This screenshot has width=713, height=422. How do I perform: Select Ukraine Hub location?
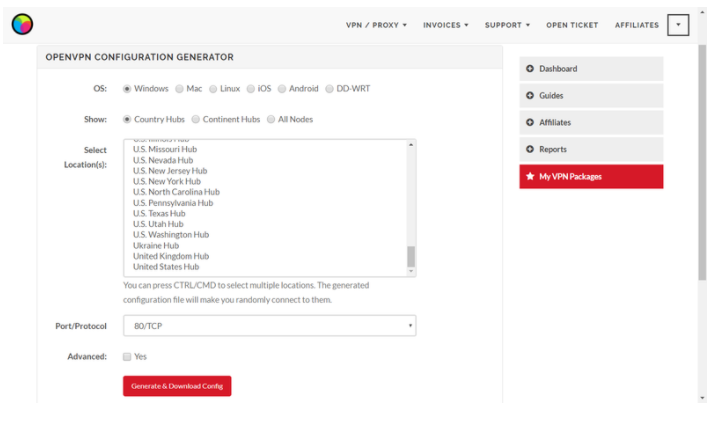(156, 246)
